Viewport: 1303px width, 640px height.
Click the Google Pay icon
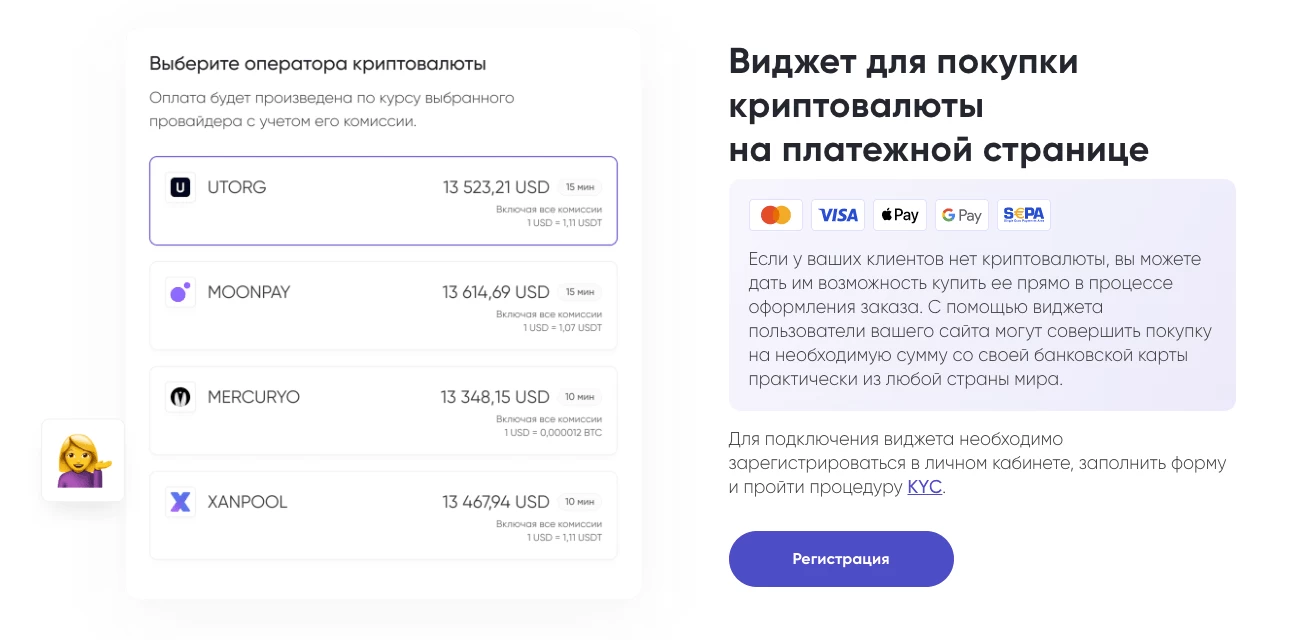(x=962, y=215)
